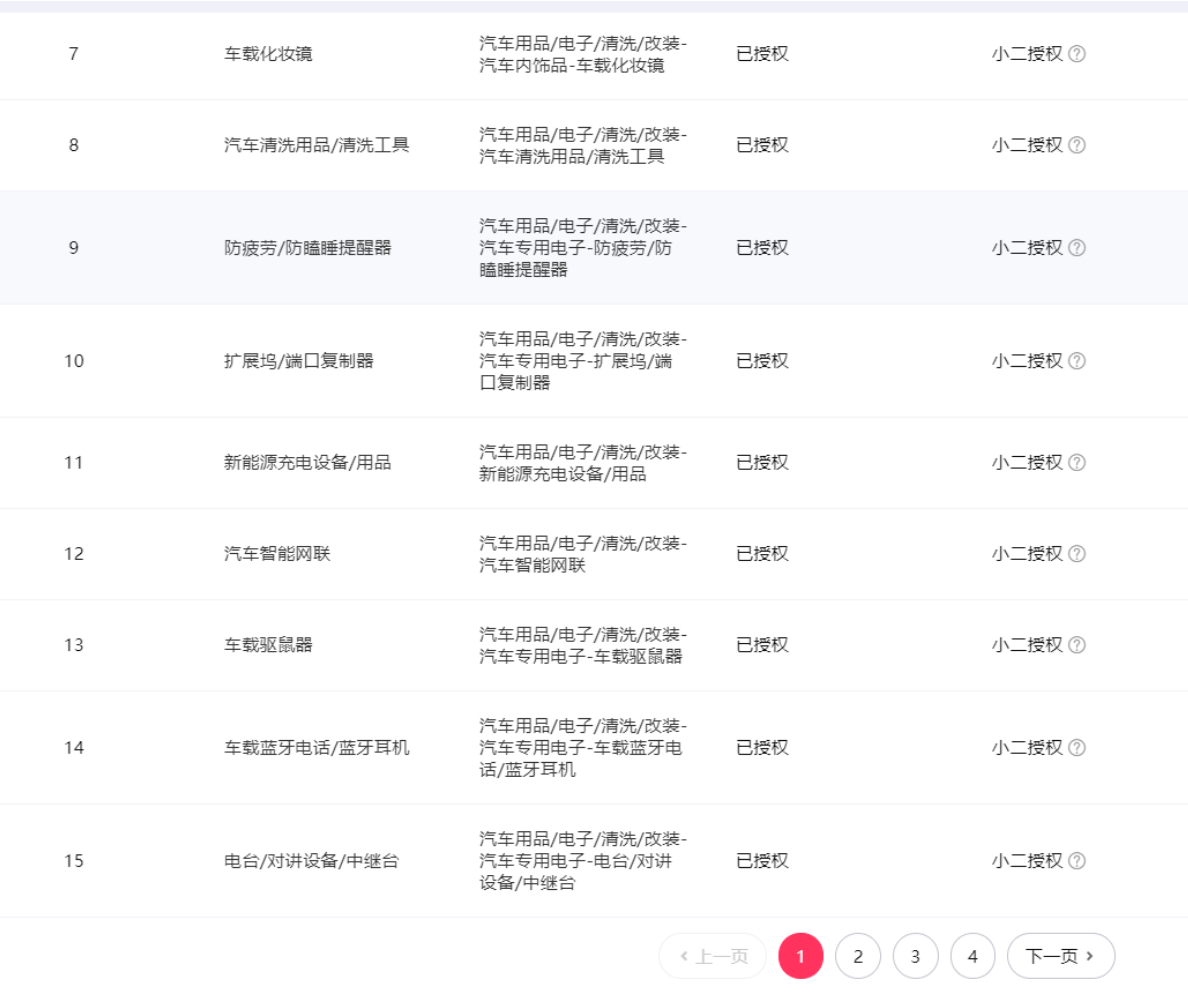This screenshot has width=1188, height=992.
Task: Click 已授权 status in row 13
Action: [x=762, y=645]
